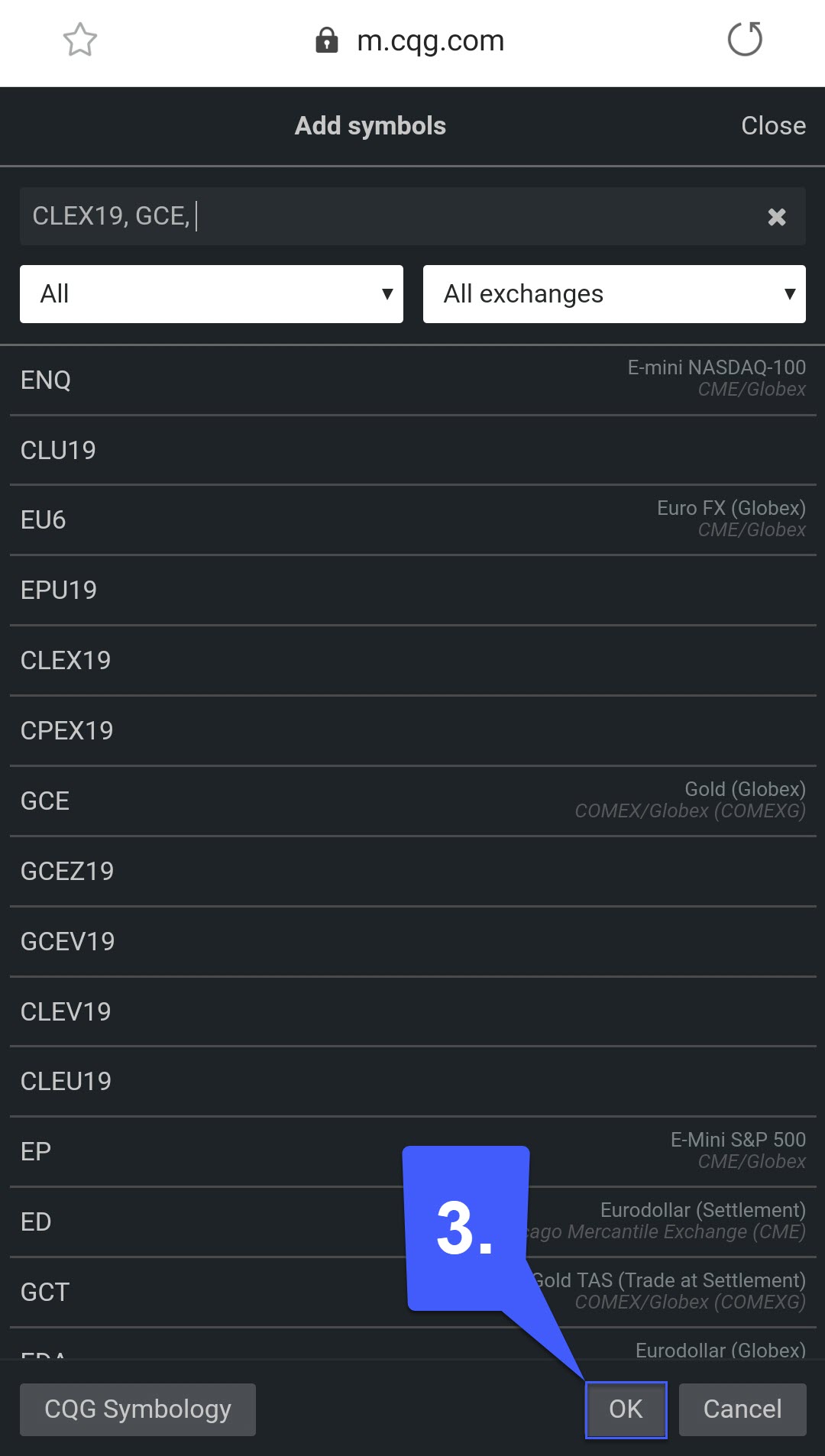Clear the symbol search field with X
Viewport: 825px width, 1456px height.
tap(777, 217)
